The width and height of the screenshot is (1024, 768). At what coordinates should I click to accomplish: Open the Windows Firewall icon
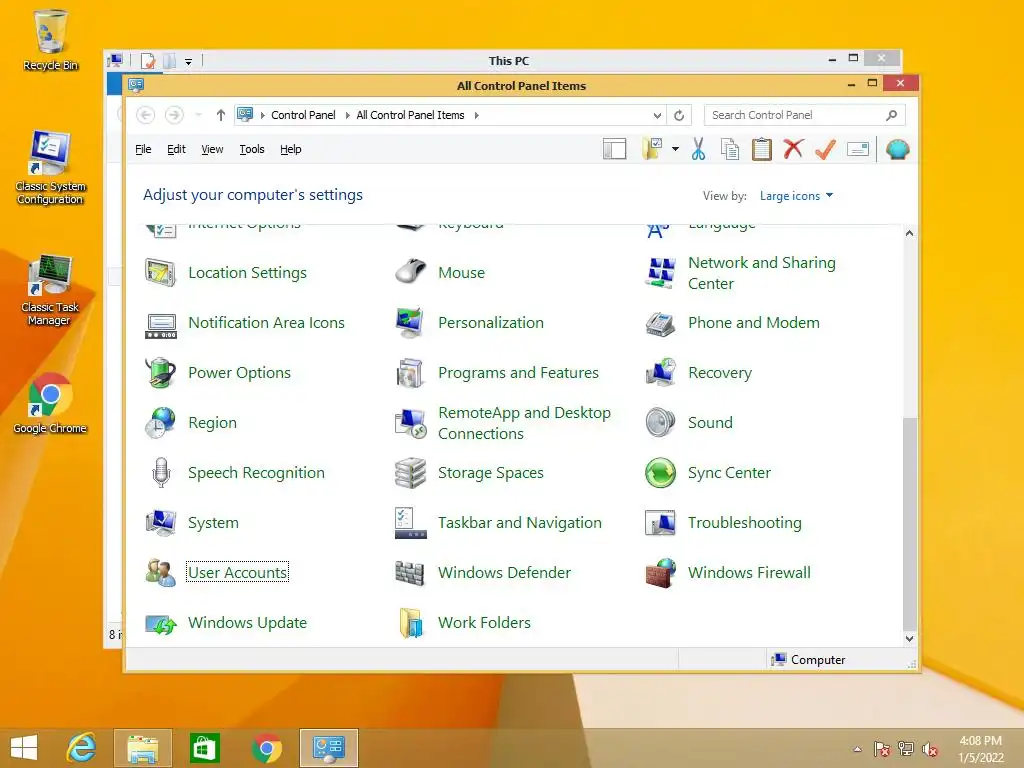(x=660, y=573)
